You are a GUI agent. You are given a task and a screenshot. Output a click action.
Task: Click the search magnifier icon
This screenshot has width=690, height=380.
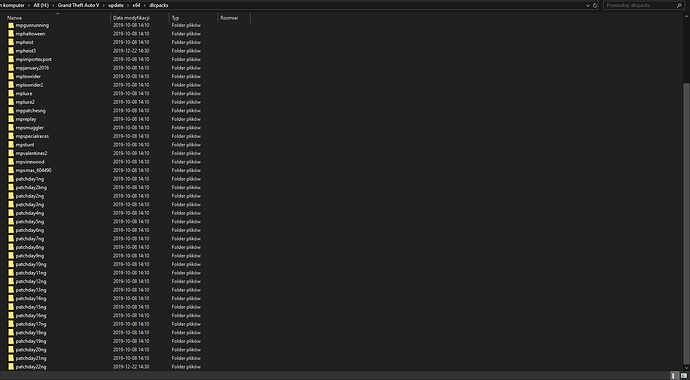click(x=679, y=5)
